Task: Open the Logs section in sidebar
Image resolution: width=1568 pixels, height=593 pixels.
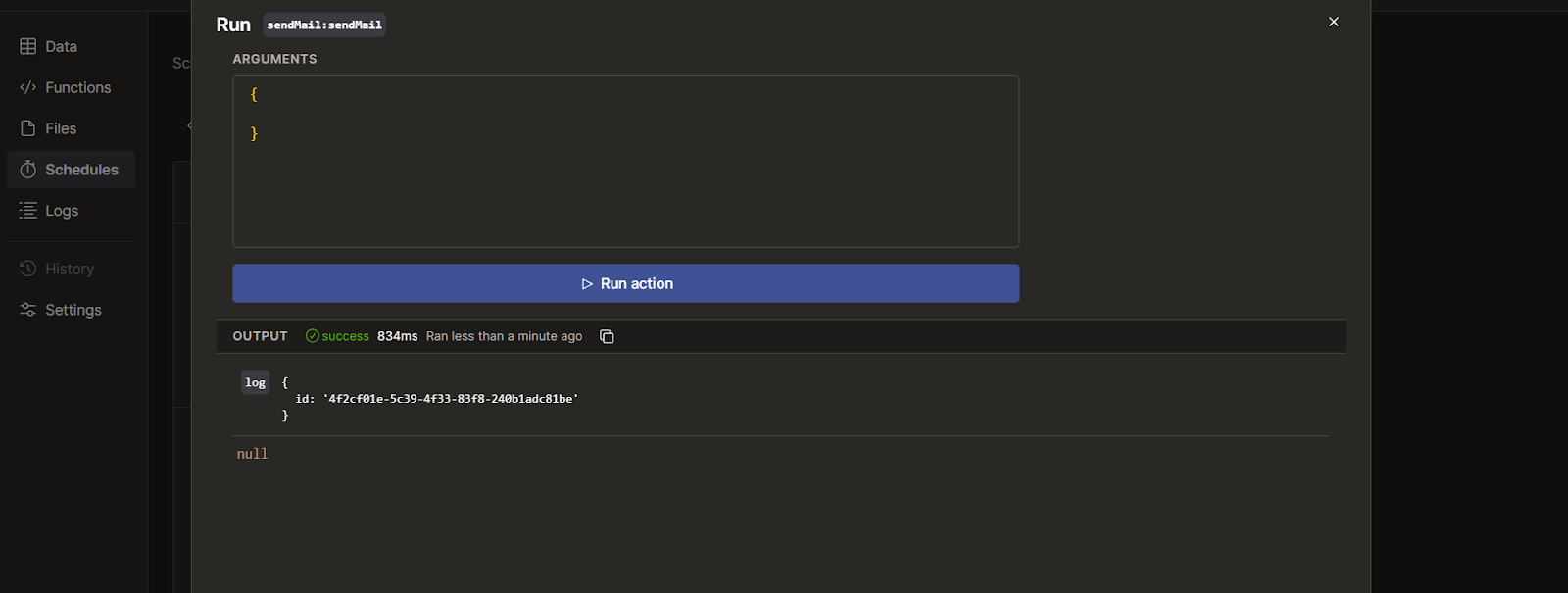Action: click(x=49, y=211)
